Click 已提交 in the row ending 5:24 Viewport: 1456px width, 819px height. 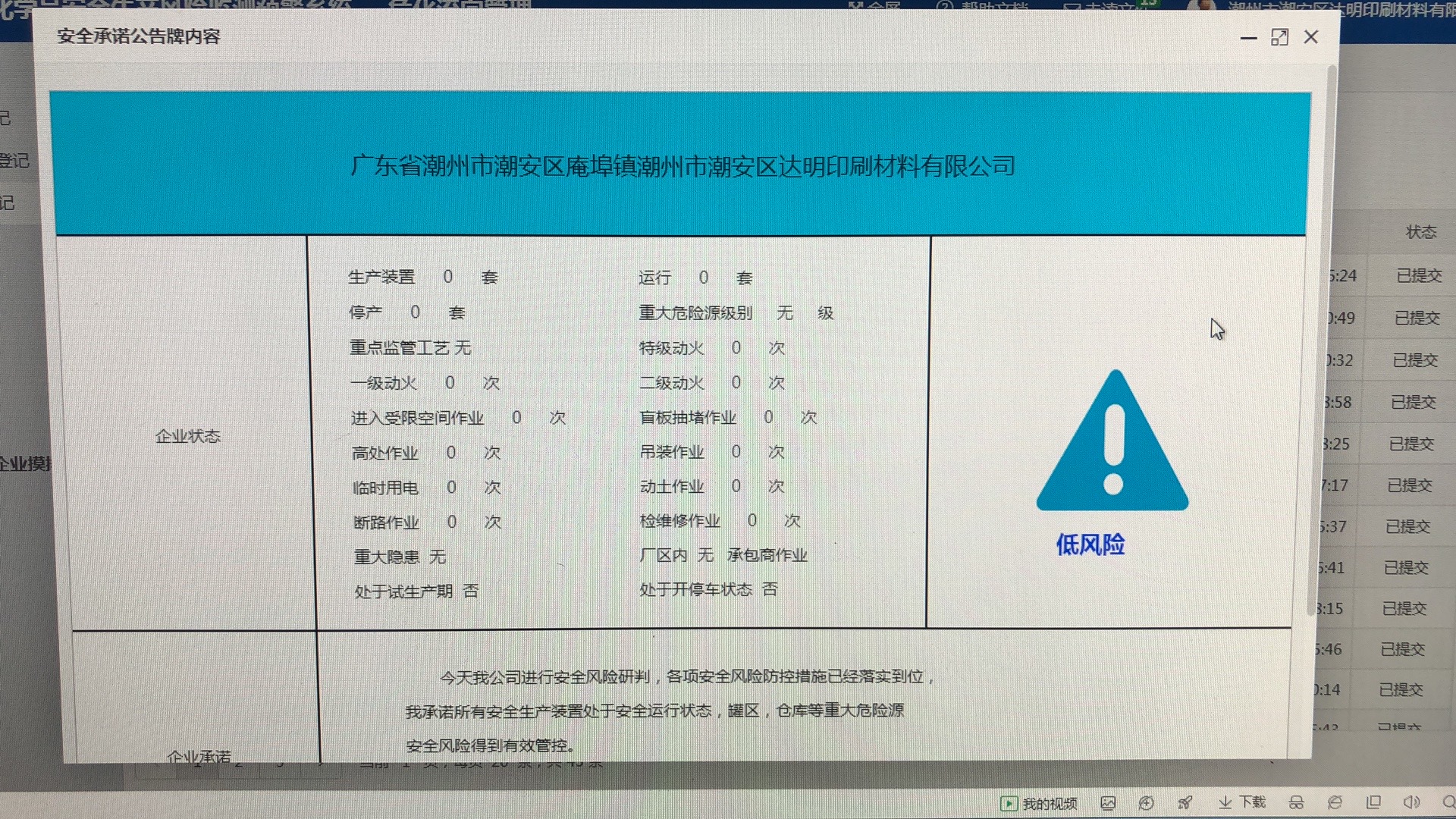pyautogui.click(x=1419, y=275)
